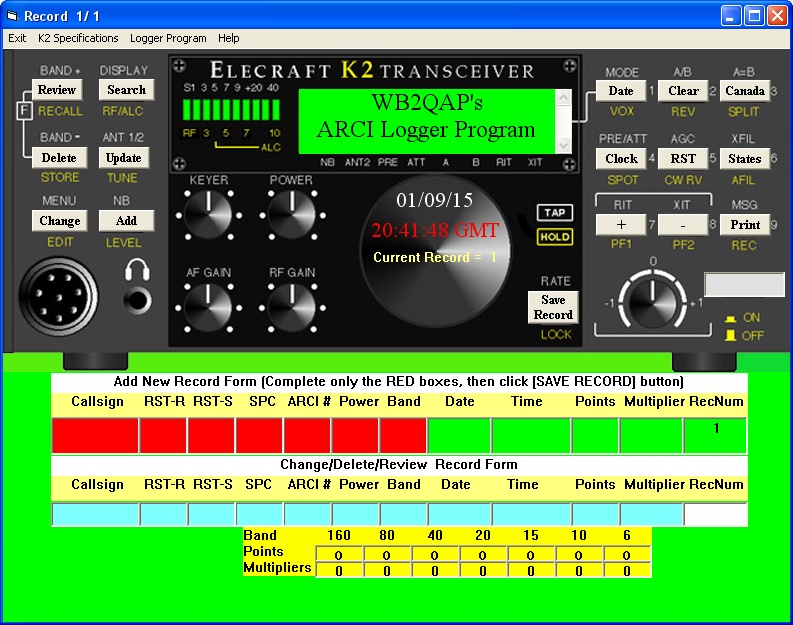Click the Clear button
The width and height of the screenshot is (793, 625).
point(683,91)
